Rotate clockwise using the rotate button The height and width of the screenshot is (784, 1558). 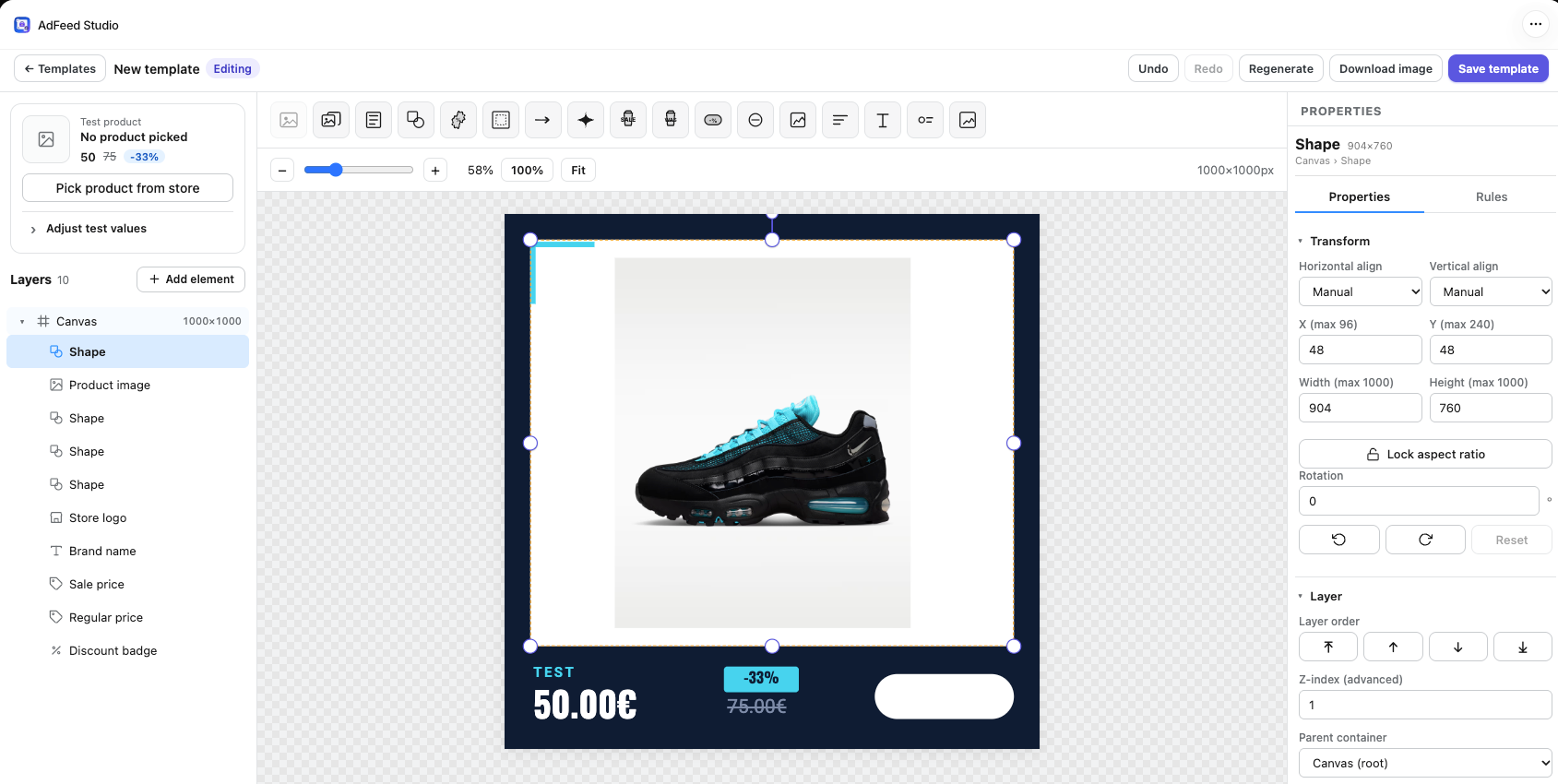1425,540
